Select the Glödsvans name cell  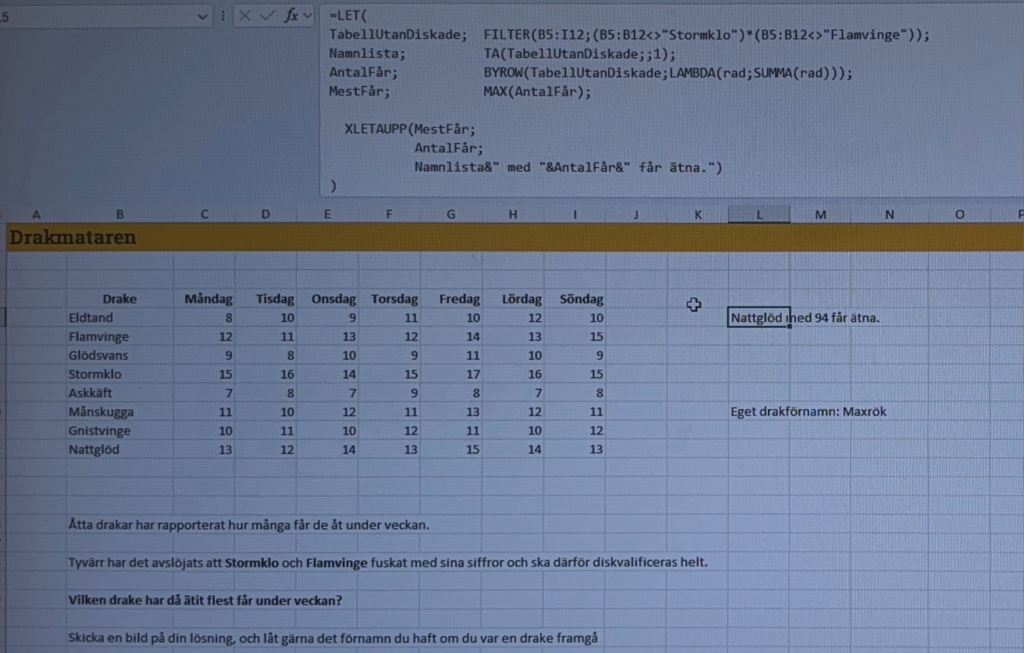[120, 356]
